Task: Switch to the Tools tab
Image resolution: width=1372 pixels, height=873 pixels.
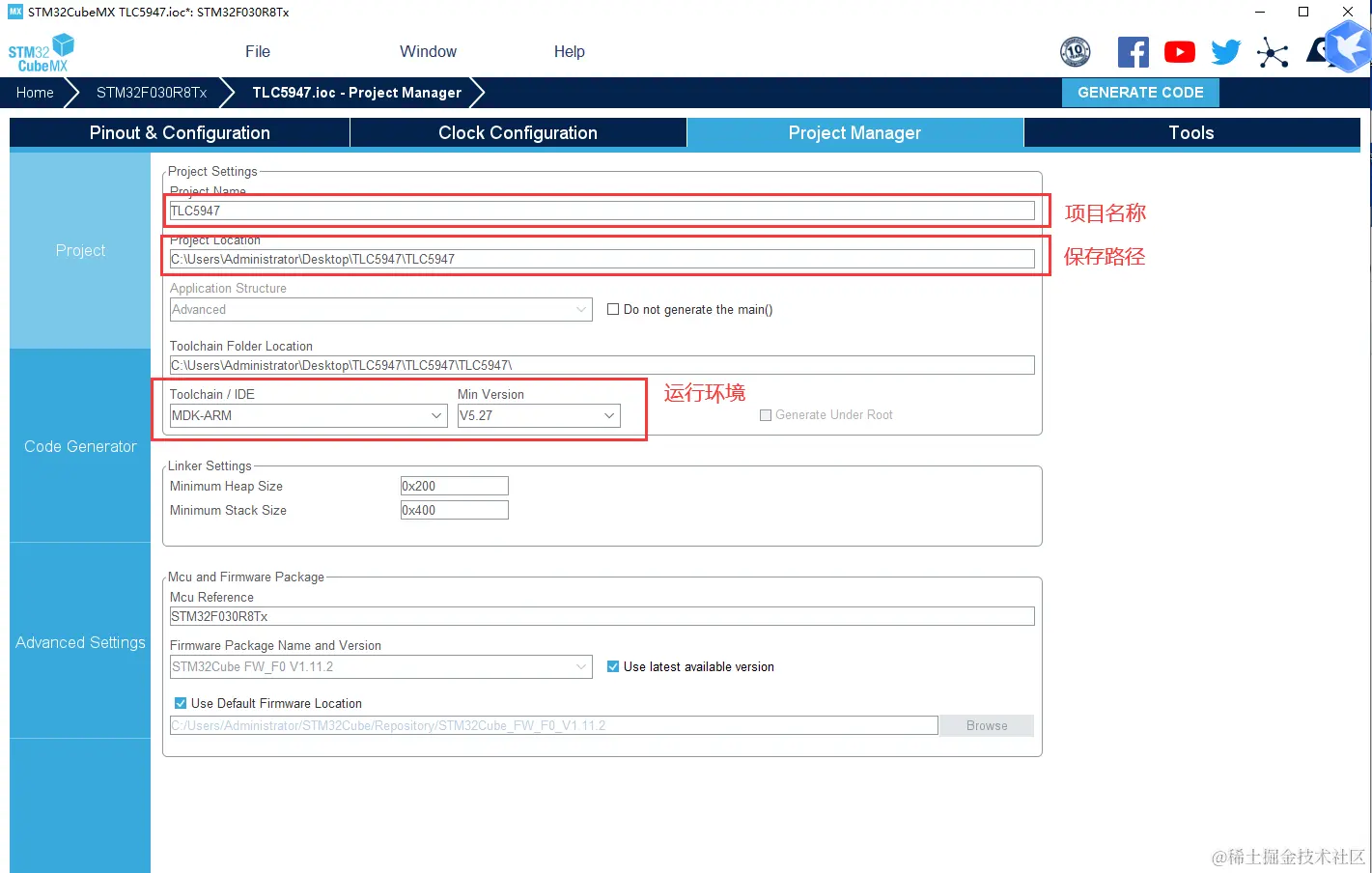Action: click(1192, 133)
